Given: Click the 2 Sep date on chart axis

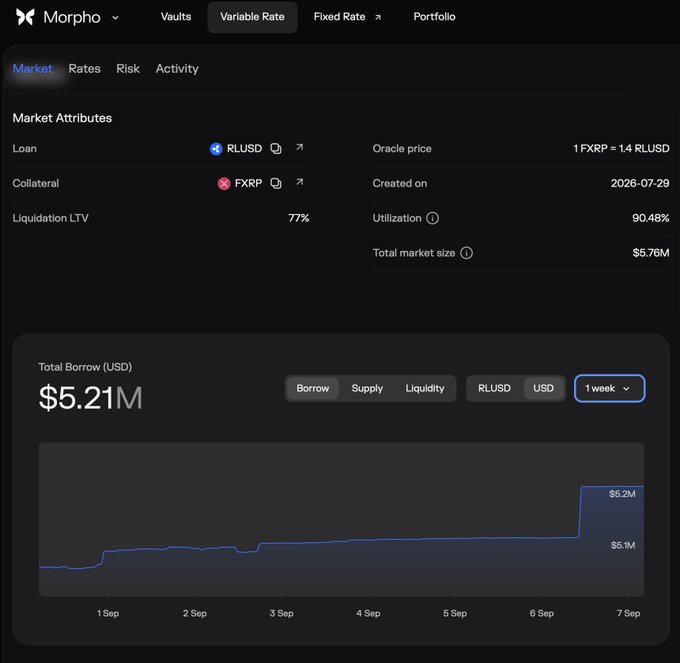Looking at the screenshot, I should coord(195,613).
